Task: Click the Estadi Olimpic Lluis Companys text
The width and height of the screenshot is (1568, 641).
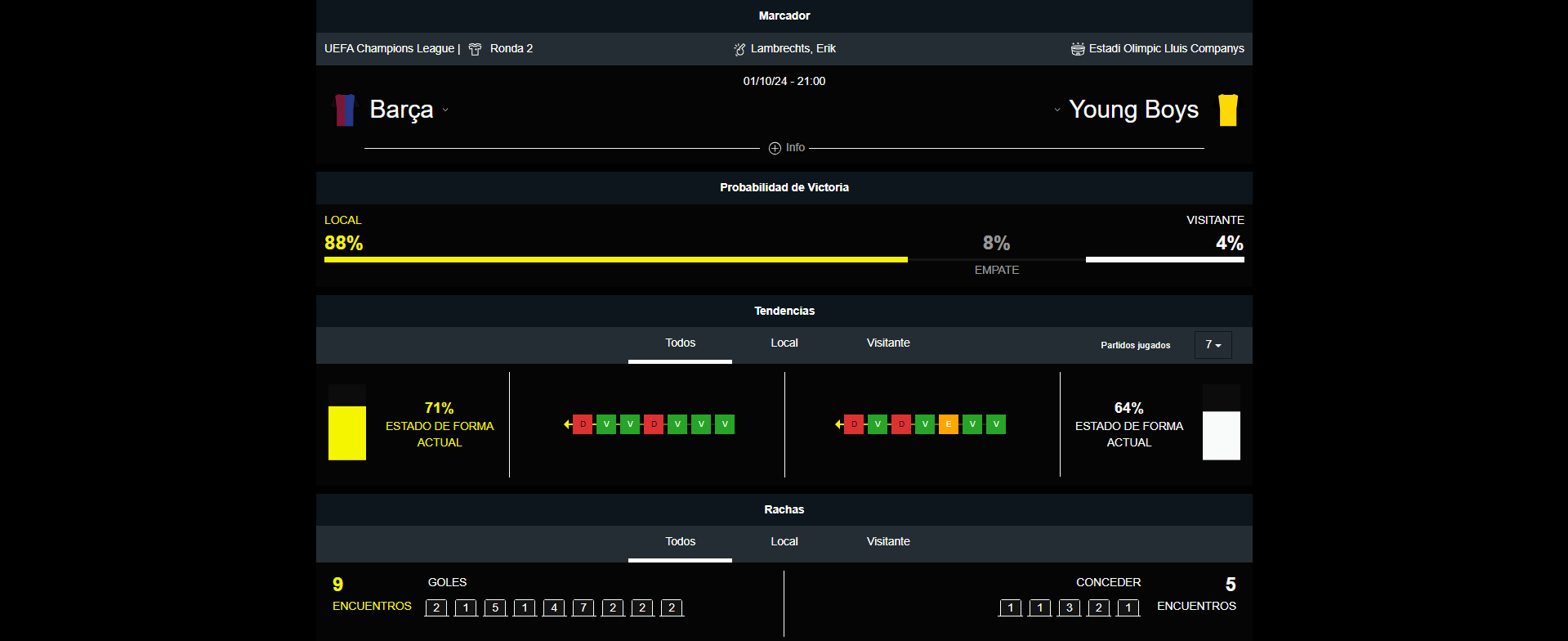Action: 1166,49
